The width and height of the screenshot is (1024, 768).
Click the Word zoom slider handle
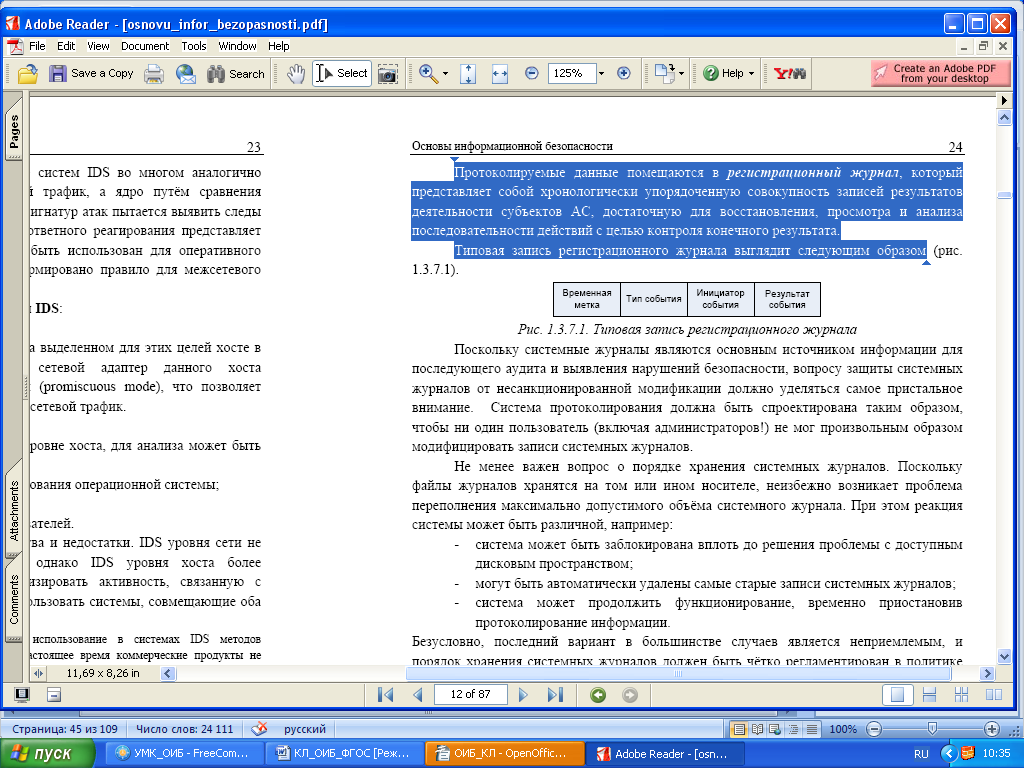pyautogui.click(x=933, y=729)
